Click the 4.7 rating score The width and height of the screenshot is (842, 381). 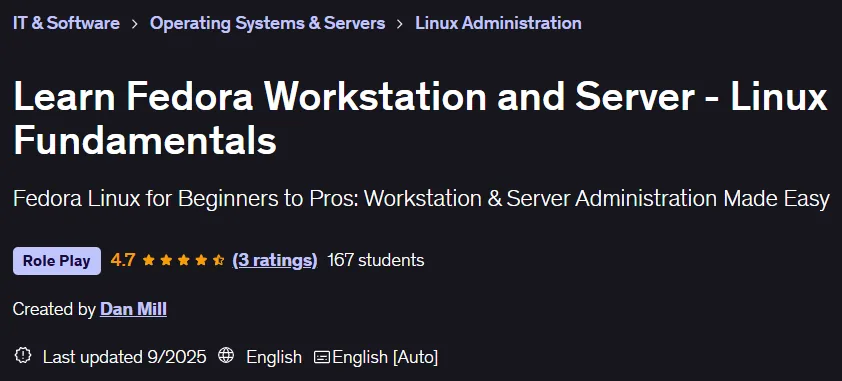123,260
